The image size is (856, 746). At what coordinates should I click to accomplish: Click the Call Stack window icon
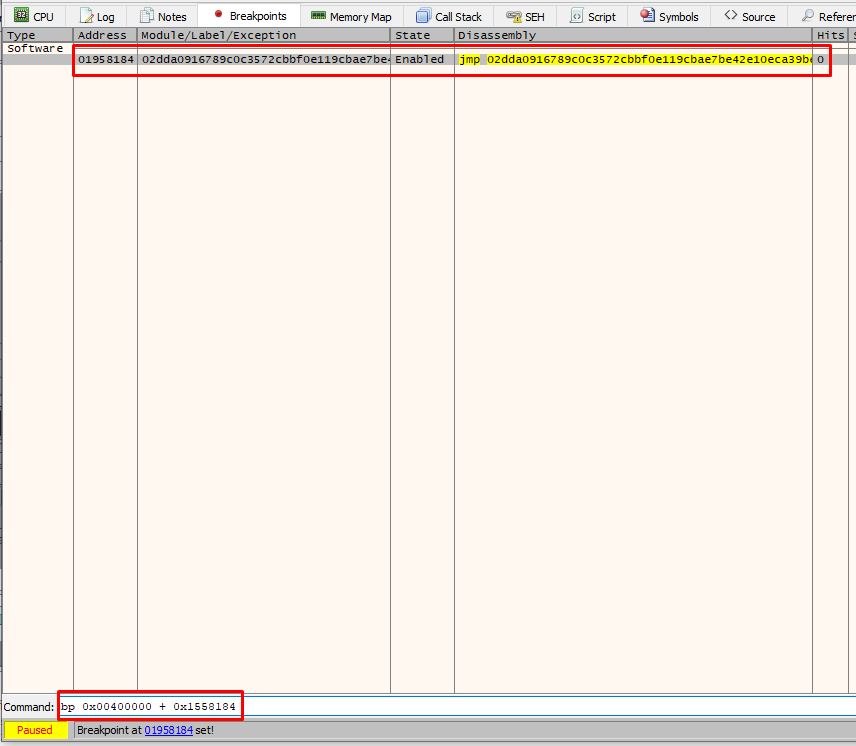pos(423,16)
